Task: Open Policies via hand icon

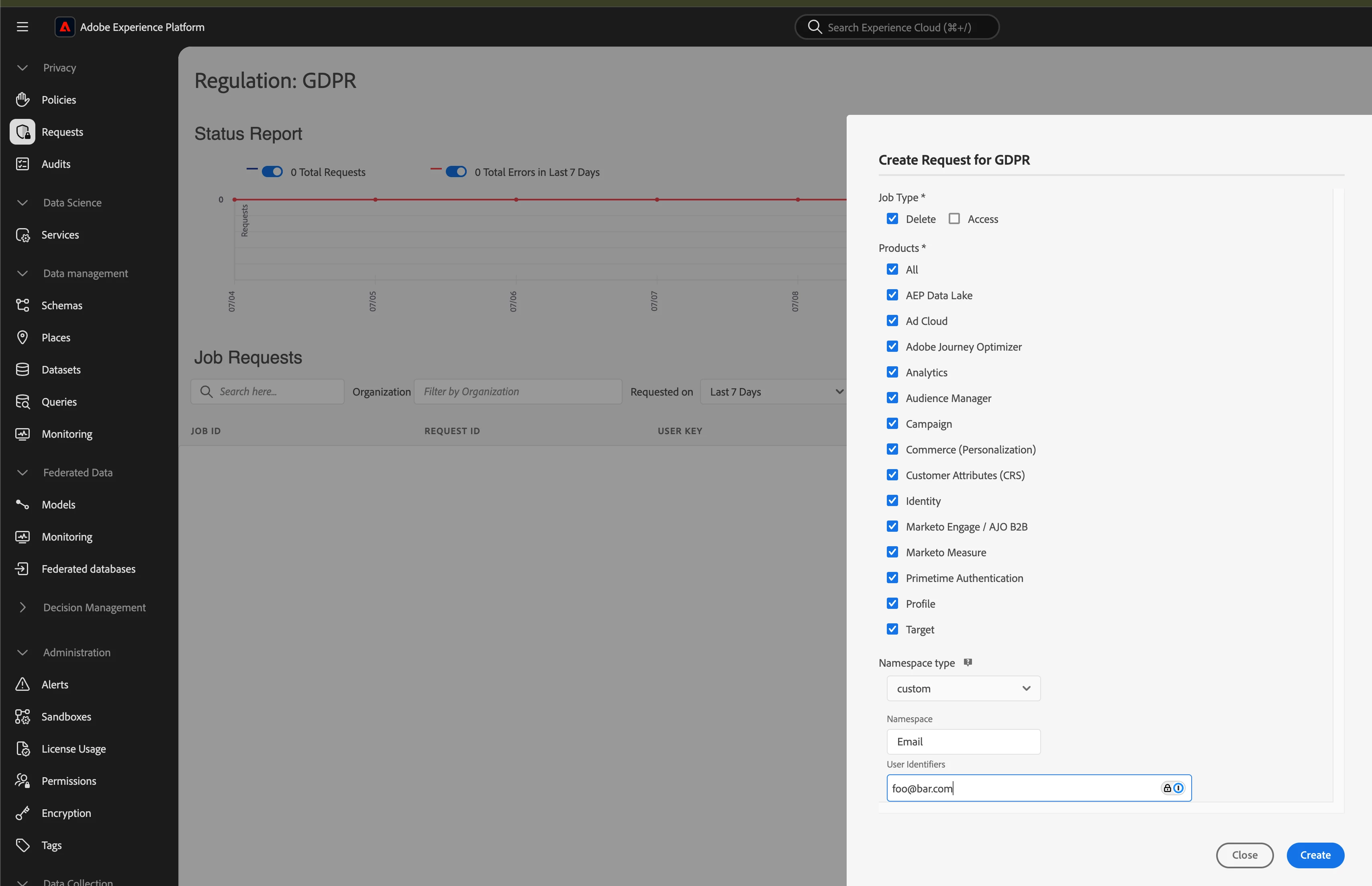Action: coord(22,100)
